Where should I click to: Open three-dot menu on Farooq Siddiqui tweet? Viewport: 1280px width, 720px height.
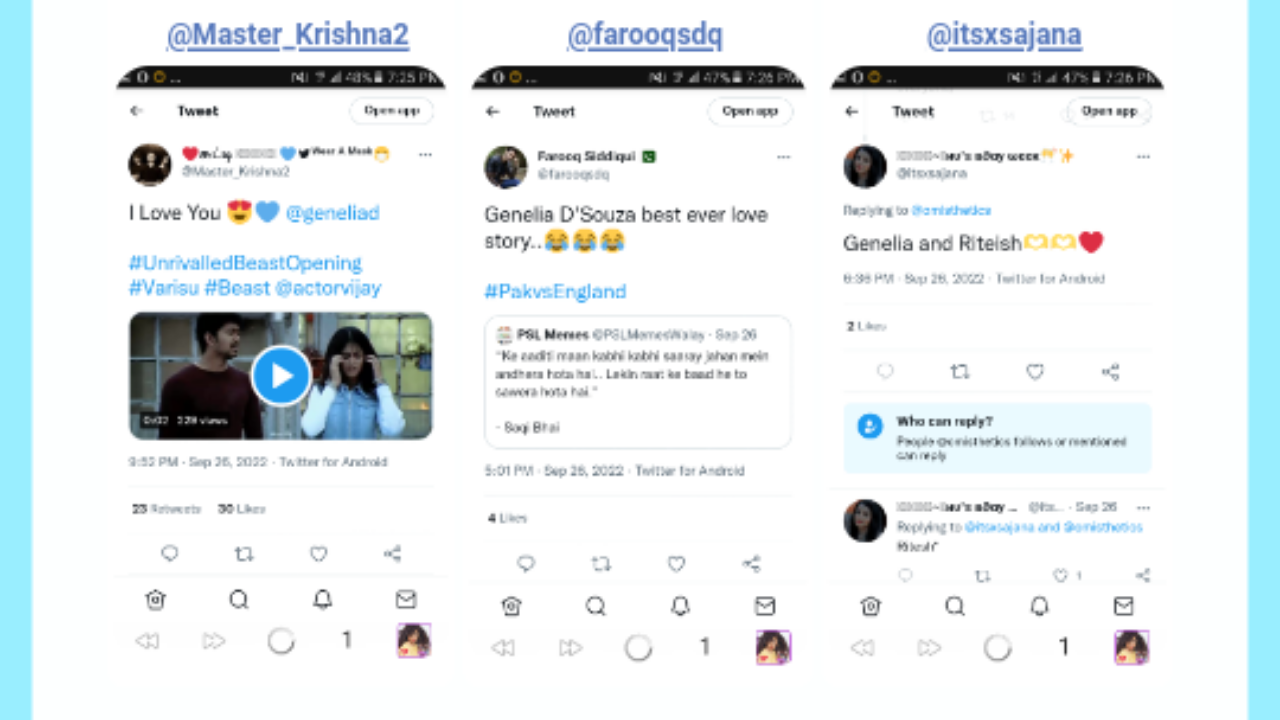pos(783,157)
